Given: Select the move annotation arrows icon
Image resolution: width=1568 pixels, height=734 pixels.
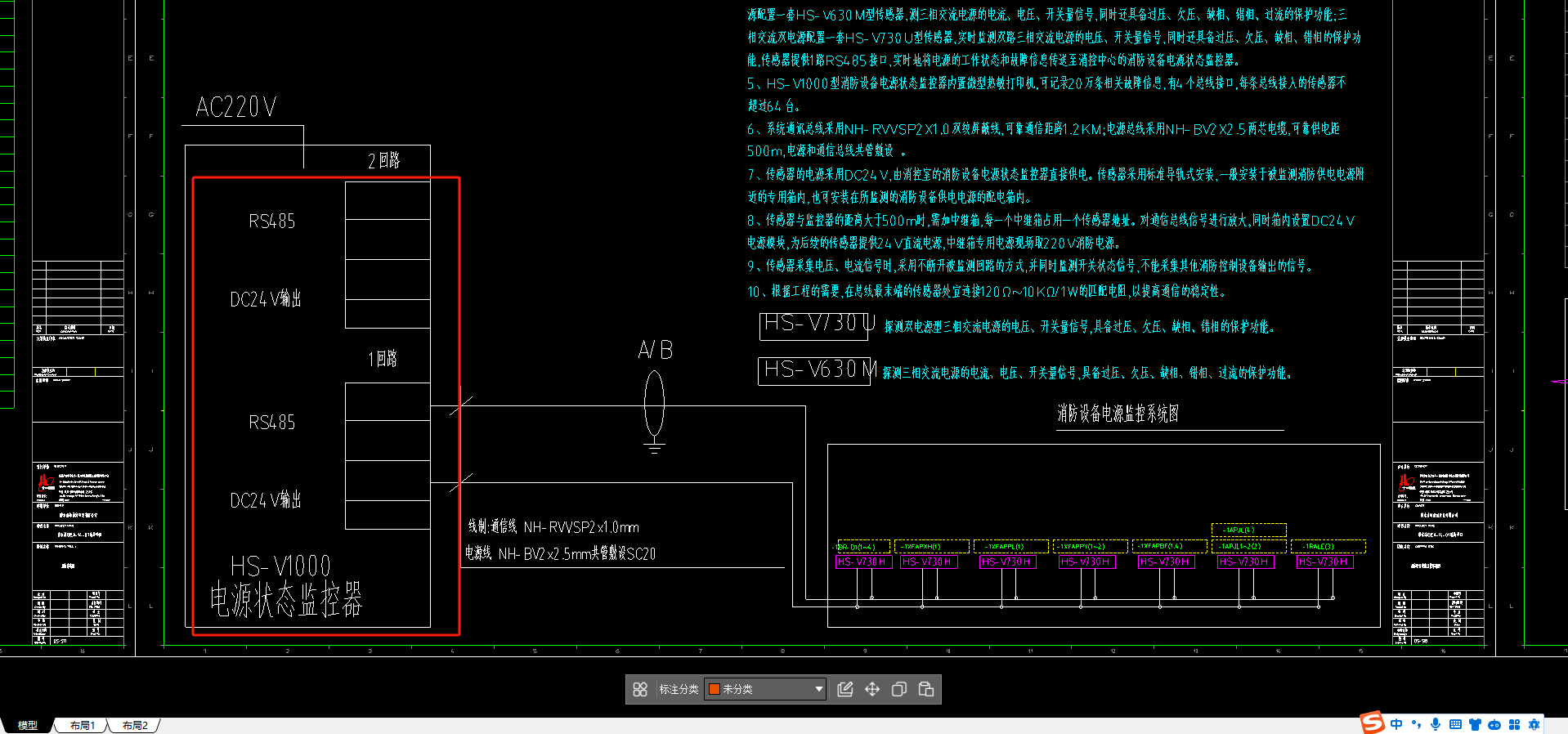Looking at the screenshot, I should point(872,689).
